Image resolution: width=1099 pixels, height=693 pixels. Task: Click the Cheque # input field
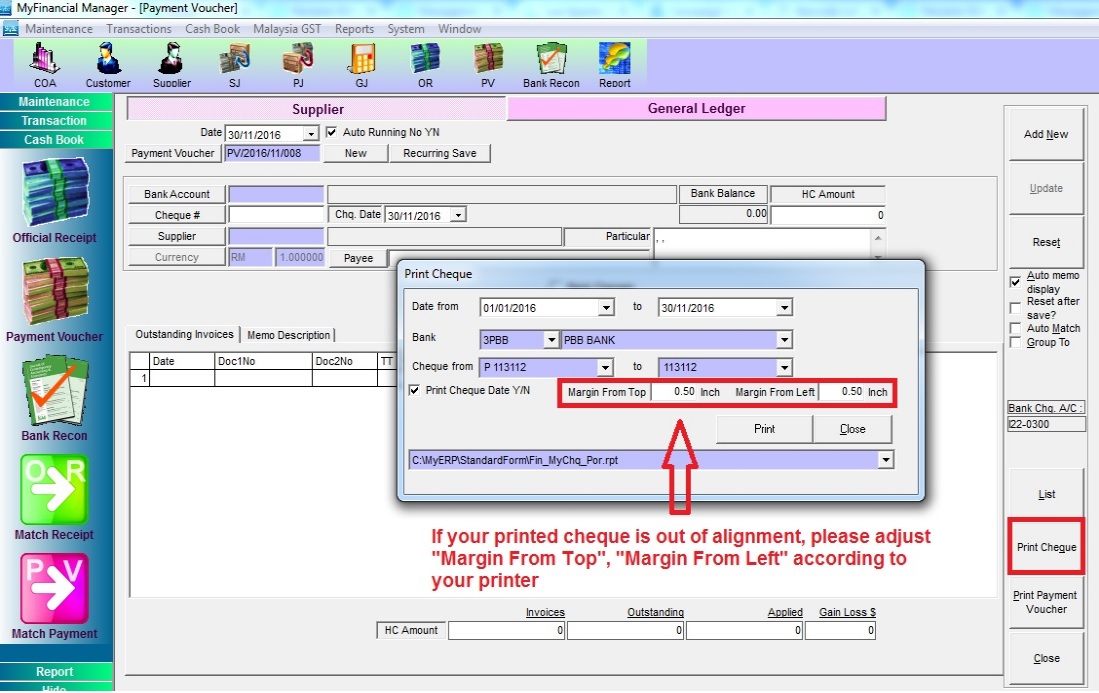(276, 215)
